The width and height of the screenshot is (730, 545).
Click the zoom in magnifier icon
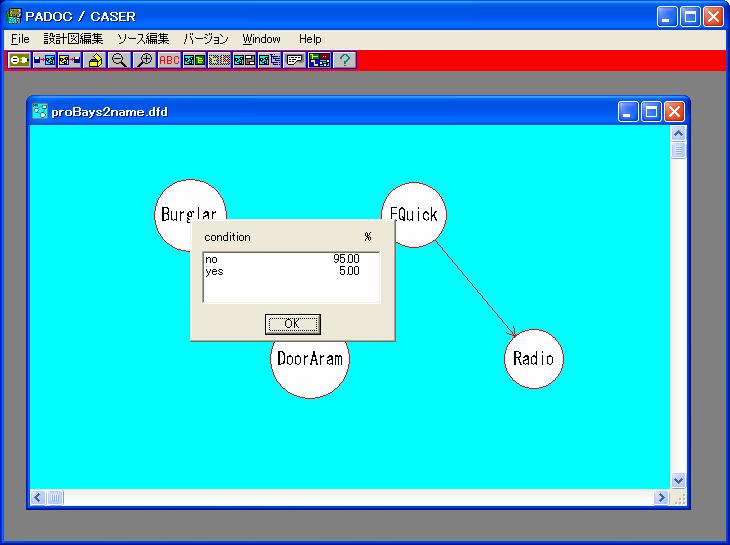coord(144,60)
